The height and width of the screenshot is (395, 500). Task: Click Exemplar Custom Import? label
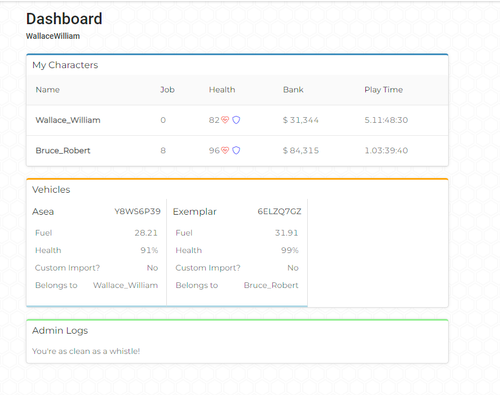(208, 268)
